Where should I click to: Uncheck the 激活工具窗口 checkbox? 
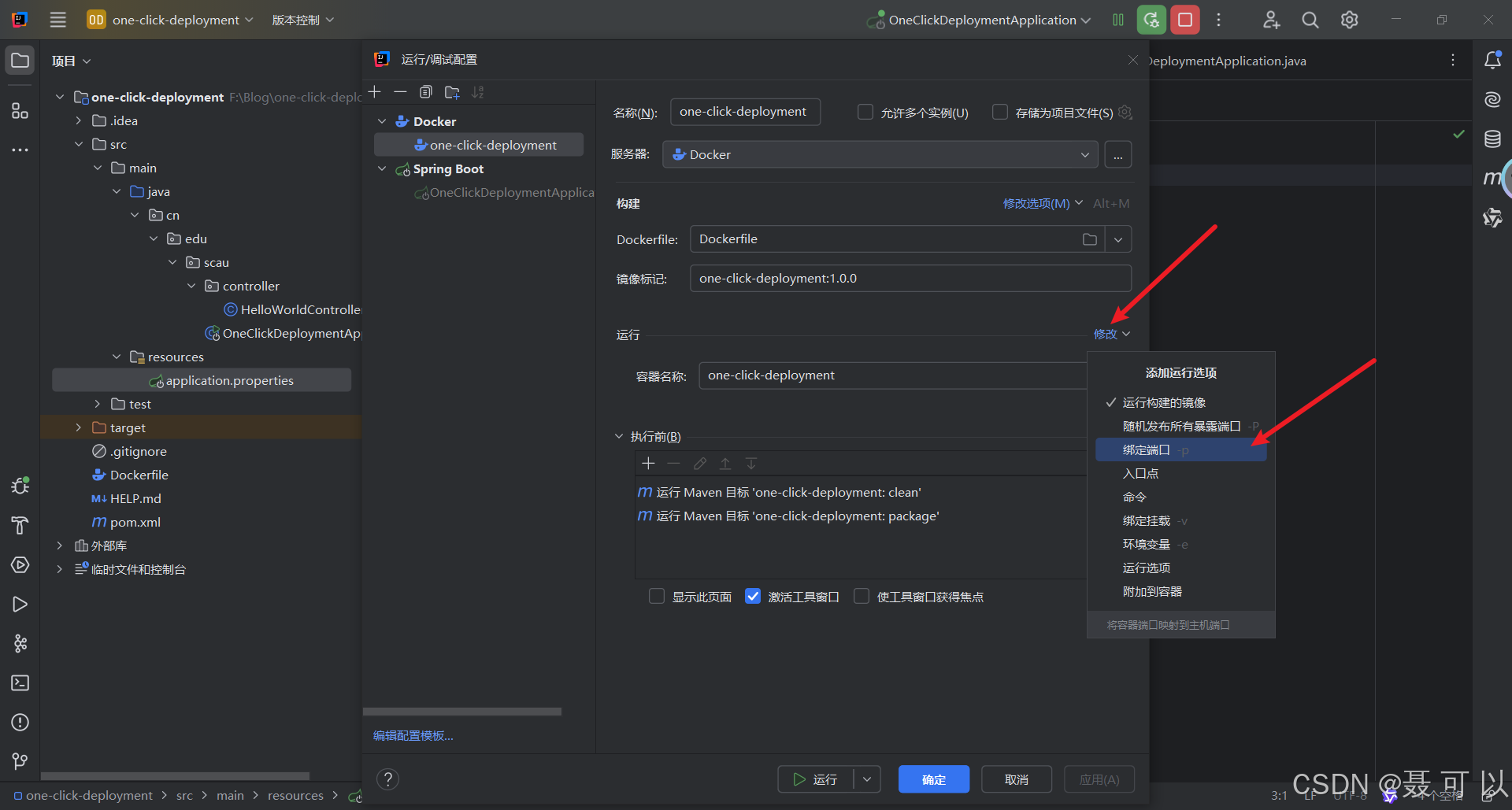753,596
